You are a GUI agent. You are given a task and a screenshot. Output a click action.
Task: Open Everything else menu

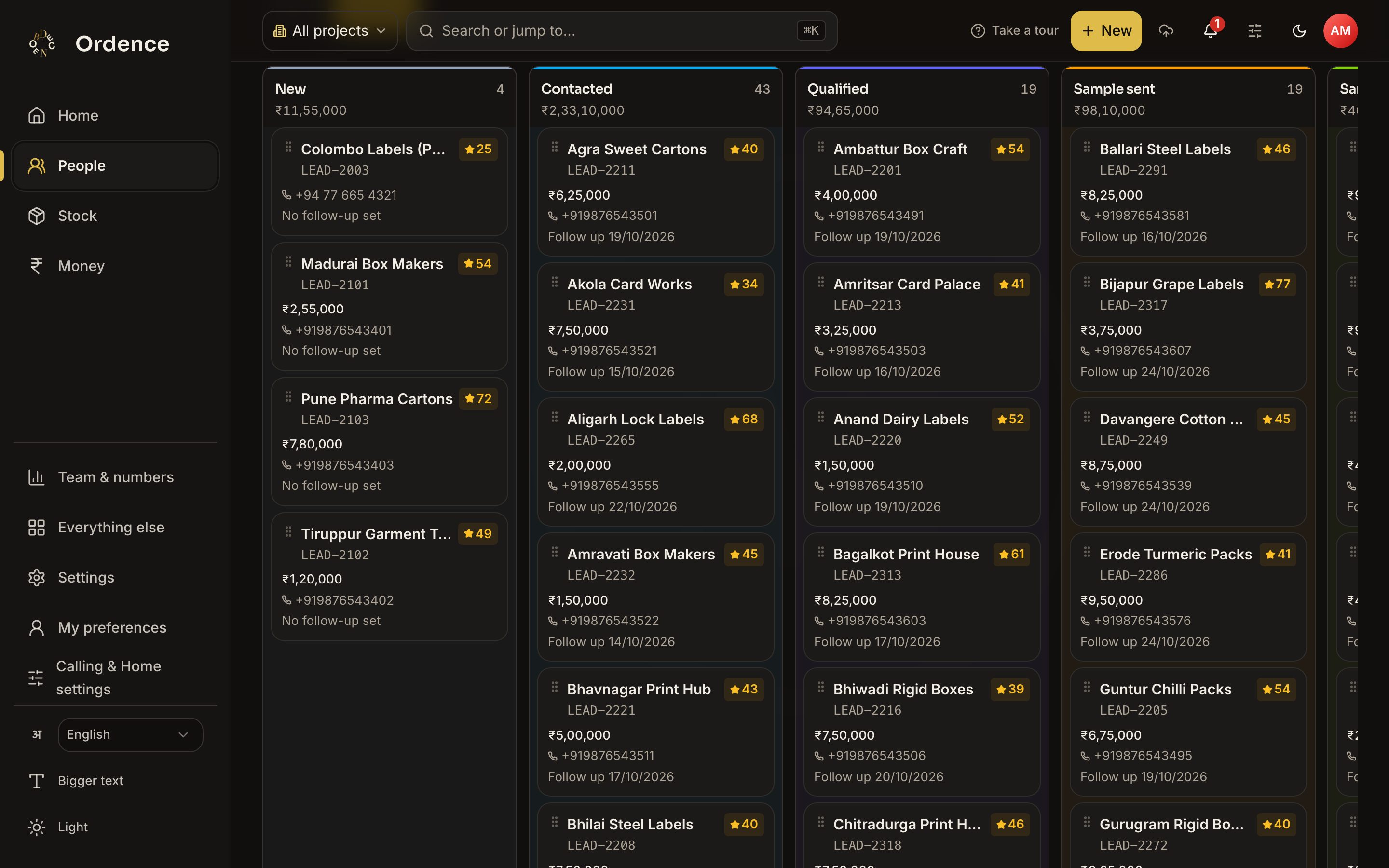[115, 528]
